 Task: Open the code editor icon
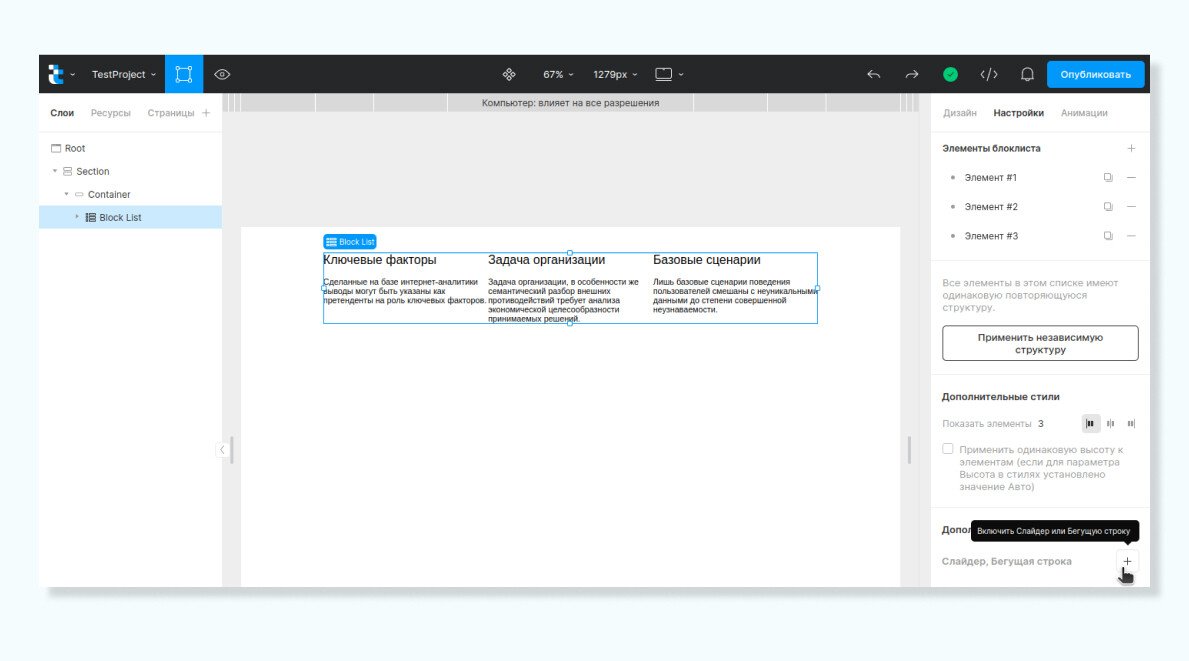pyautogui.click(x=989, y=74)
